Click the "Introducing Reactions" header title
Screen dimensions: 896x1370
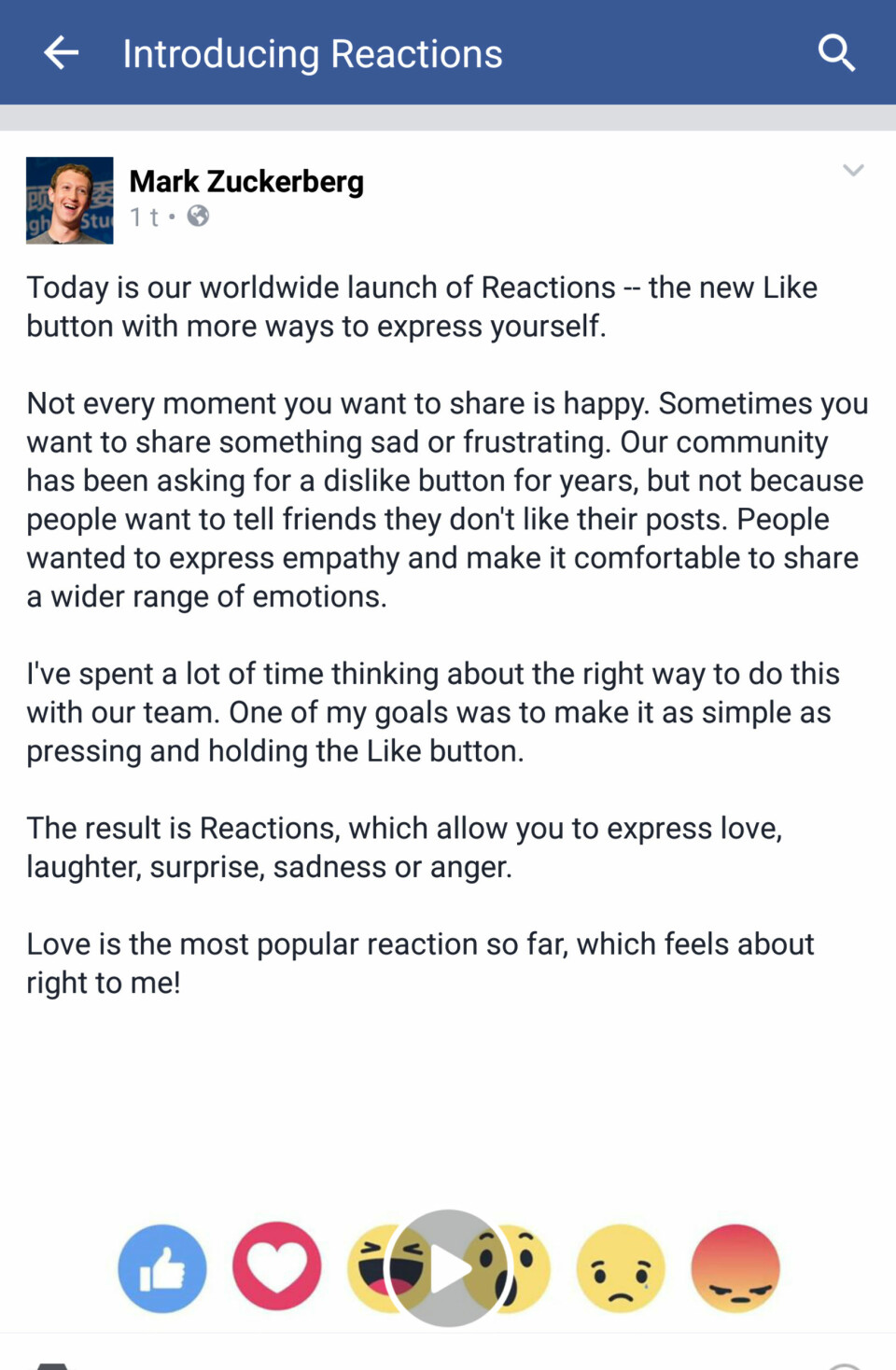tap(313, 54)
